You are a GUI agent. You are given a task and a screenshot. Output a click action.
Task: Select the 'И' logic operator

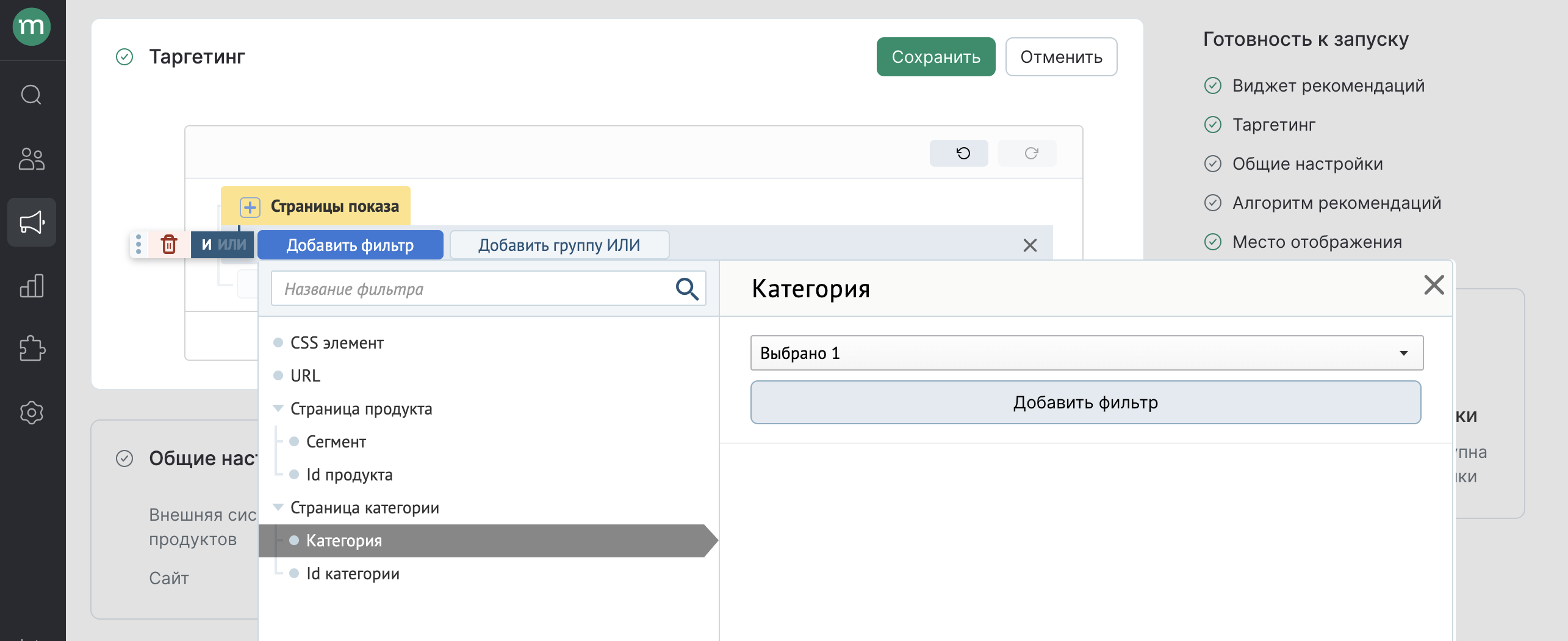[206, 245]
